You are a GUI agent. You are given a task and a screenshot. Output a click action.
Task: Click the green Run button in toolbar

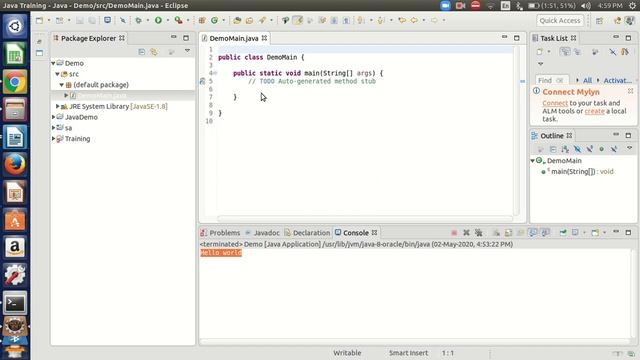(x=158, y=20)
